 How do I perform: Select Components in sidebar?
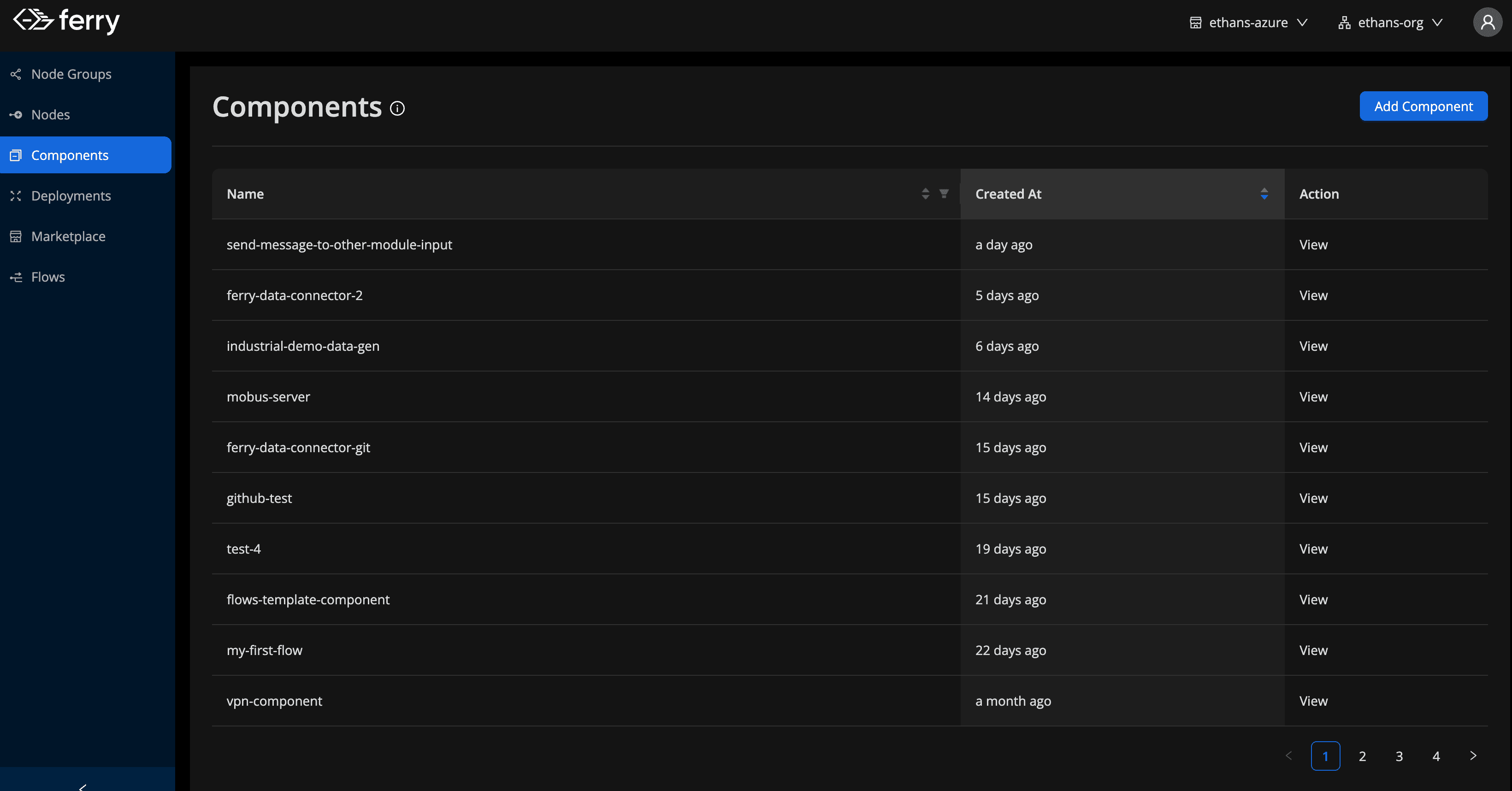86,155
